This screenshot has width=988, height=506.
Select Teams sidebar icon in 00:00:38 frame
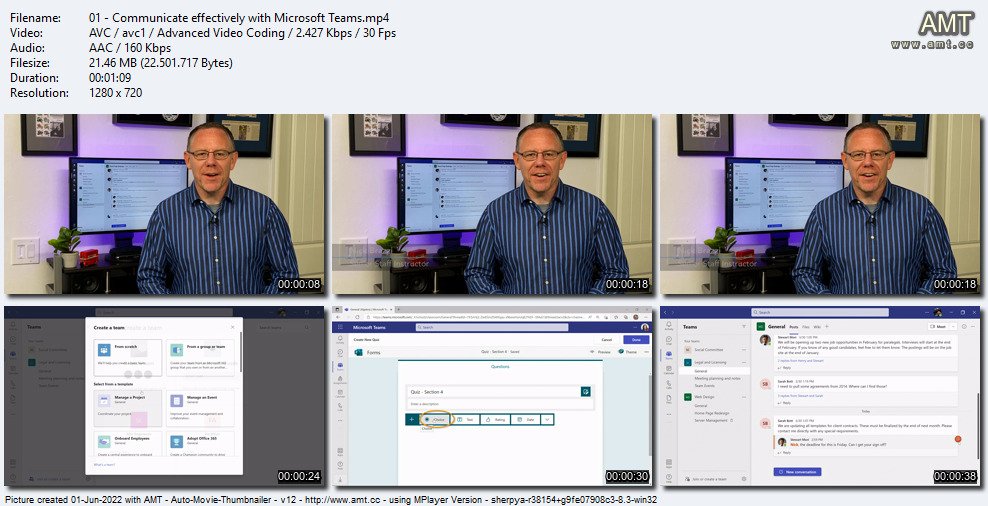point(669,355)
